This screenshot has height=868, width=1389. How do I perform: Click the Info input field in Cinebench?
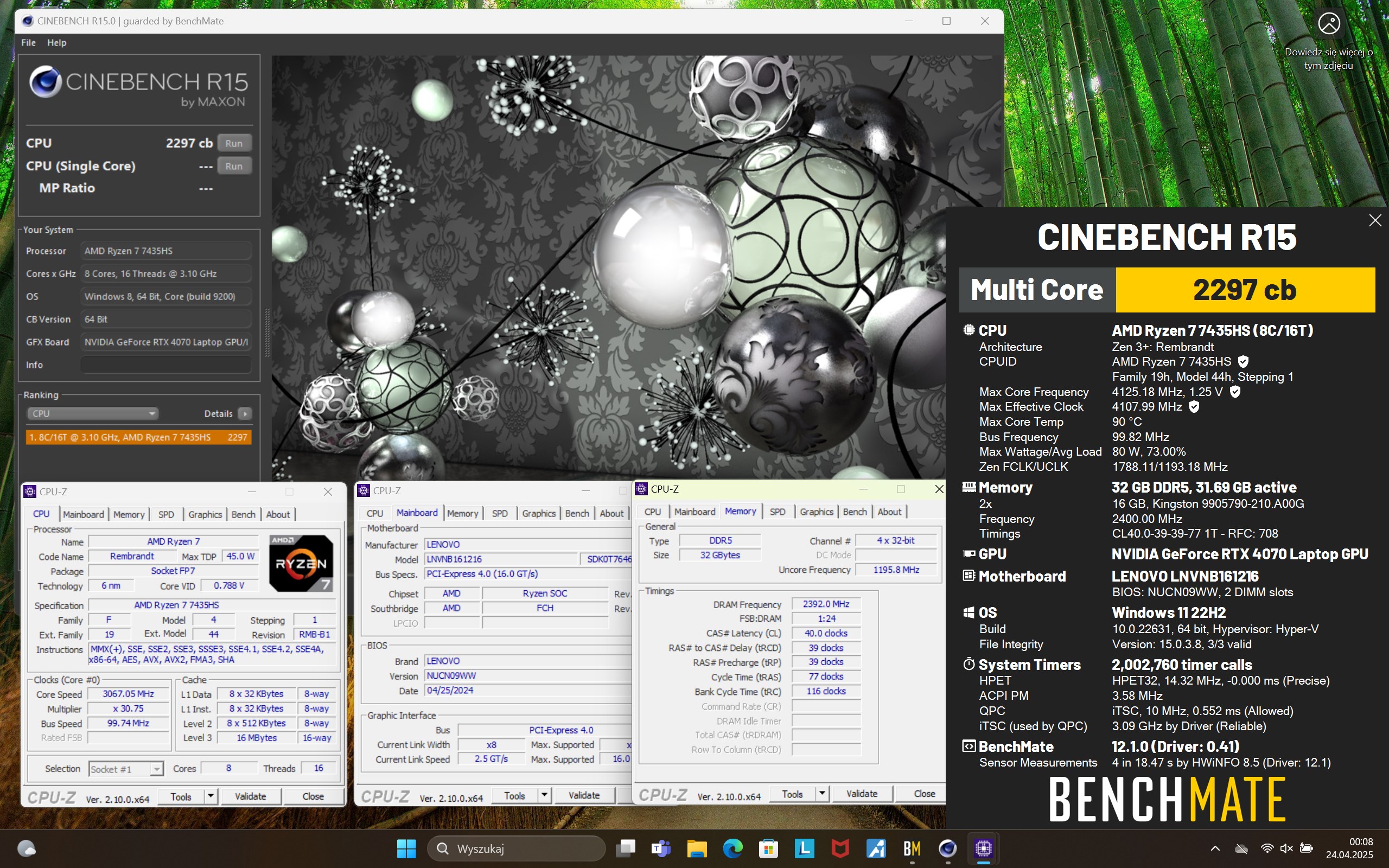pyautogui.click(x=165, y=365)
